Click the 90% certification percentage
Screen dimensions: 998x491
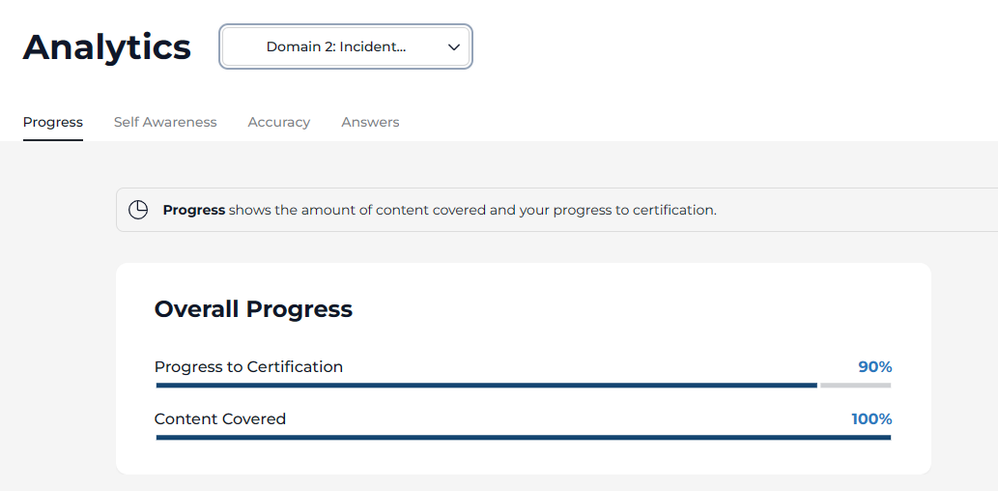pyautogui.click(x=874, y=367)
